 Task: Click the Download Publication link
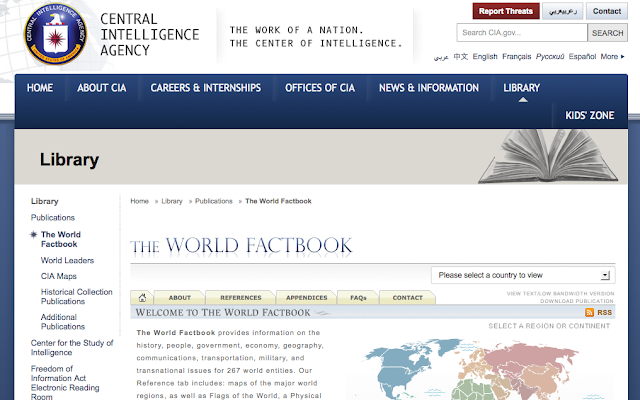coord(577,301)
